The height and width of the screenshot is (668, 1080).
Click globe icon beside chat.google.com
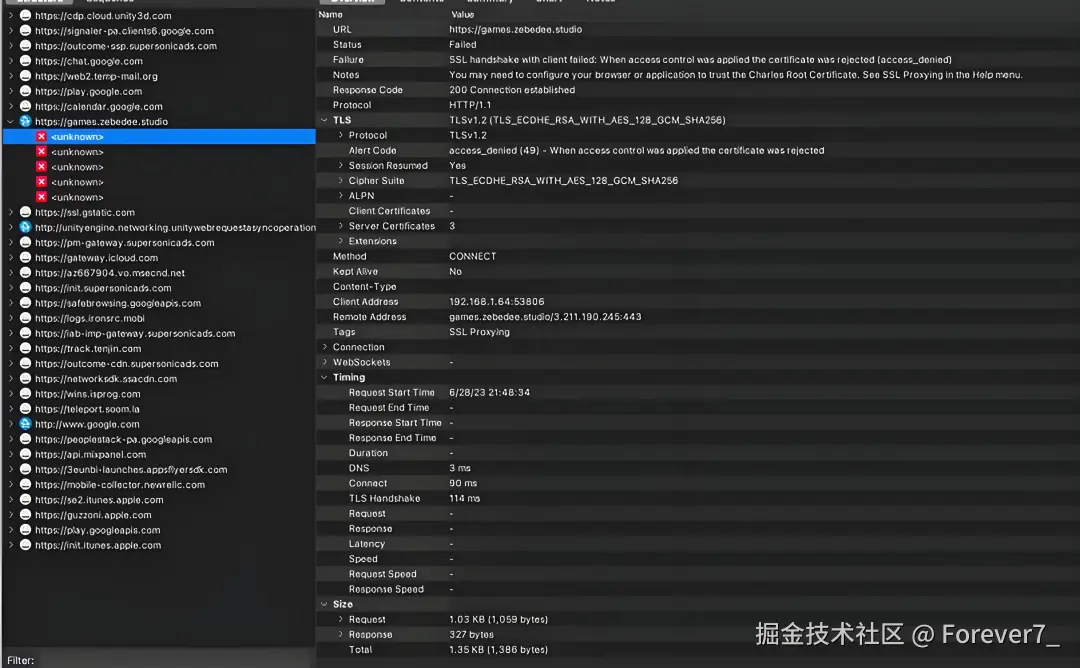(x=25, y=61)
